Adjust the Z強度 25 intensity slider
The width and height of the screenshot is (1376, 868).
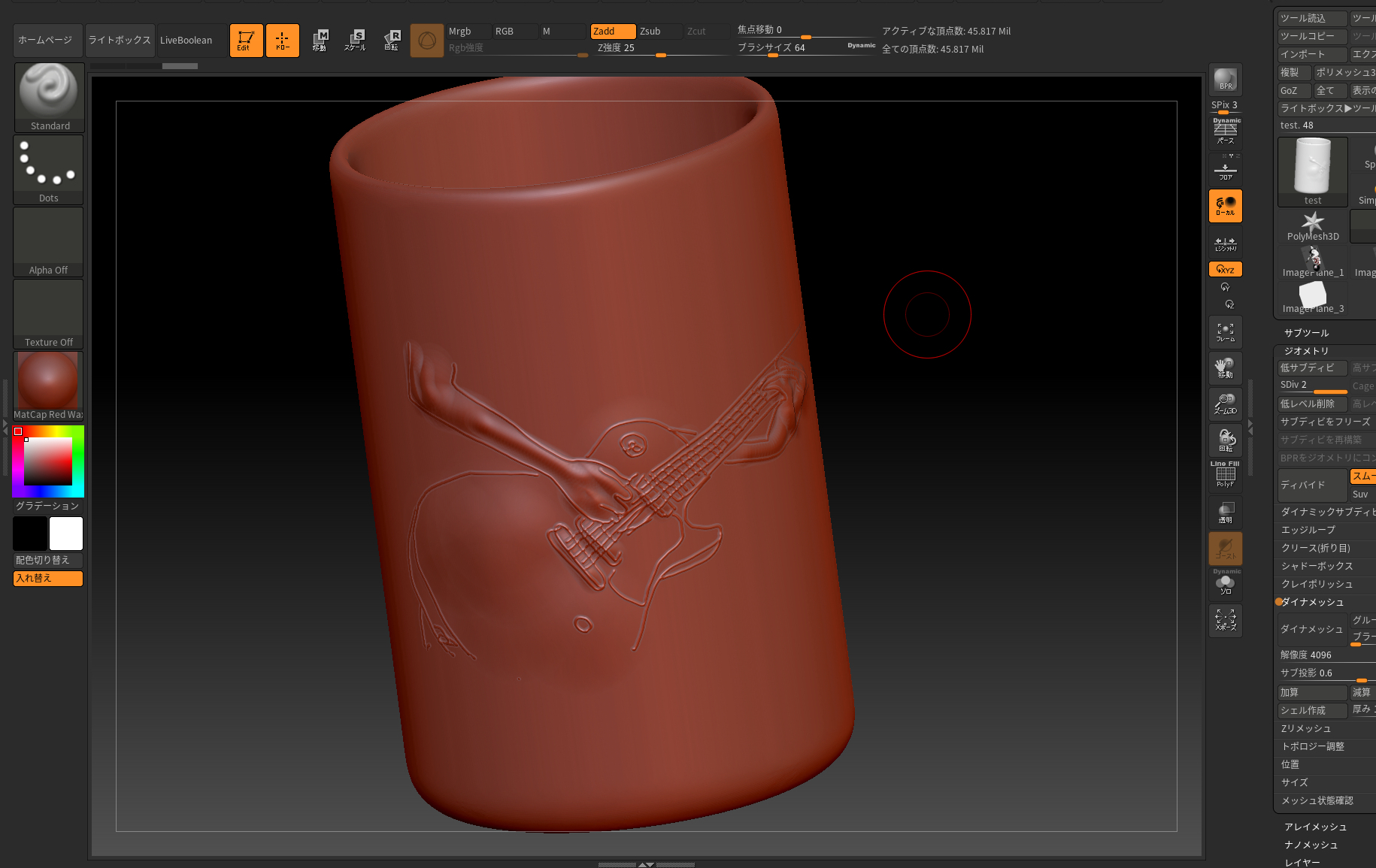click(662, 48)
